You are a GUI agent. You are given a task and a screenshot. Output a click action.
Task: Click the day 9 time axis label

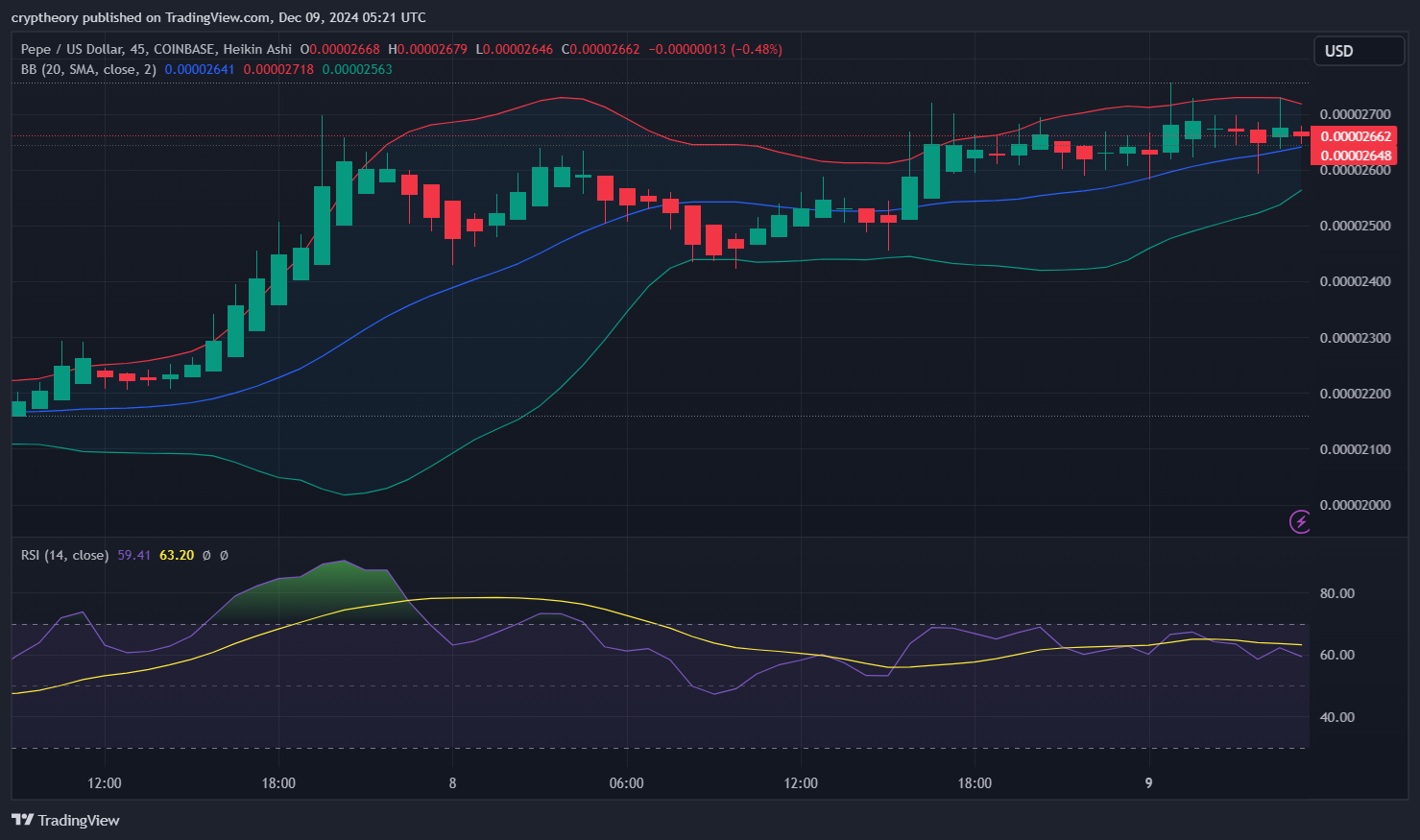[1148, 783]
